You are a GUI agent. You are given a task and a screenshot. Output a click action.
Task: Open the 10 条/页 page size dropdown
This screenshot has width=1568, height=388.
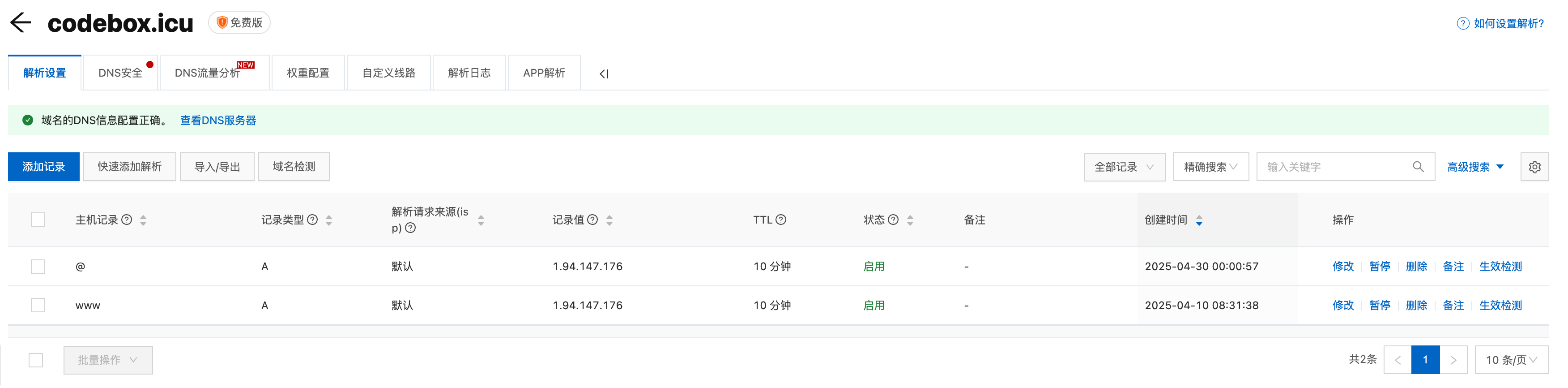click(1511, 360)
